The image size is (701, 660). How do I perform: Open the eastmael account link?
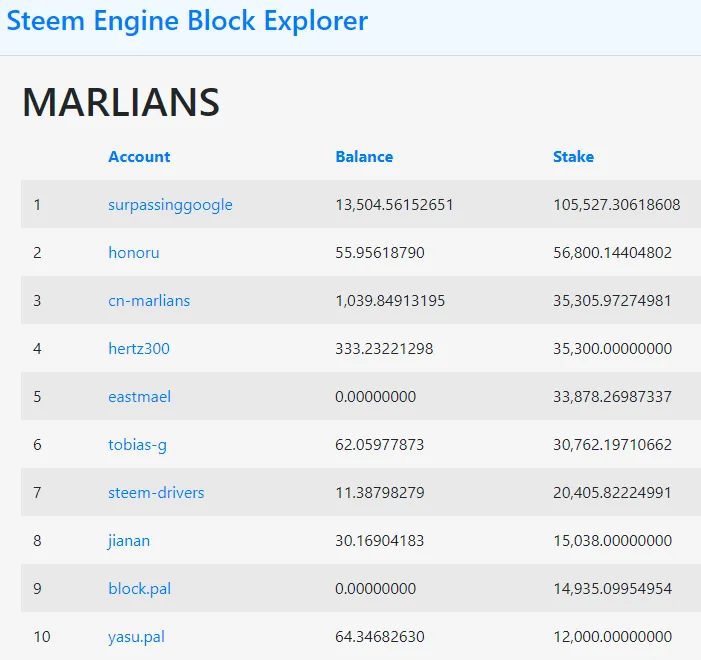click(139, 397)
